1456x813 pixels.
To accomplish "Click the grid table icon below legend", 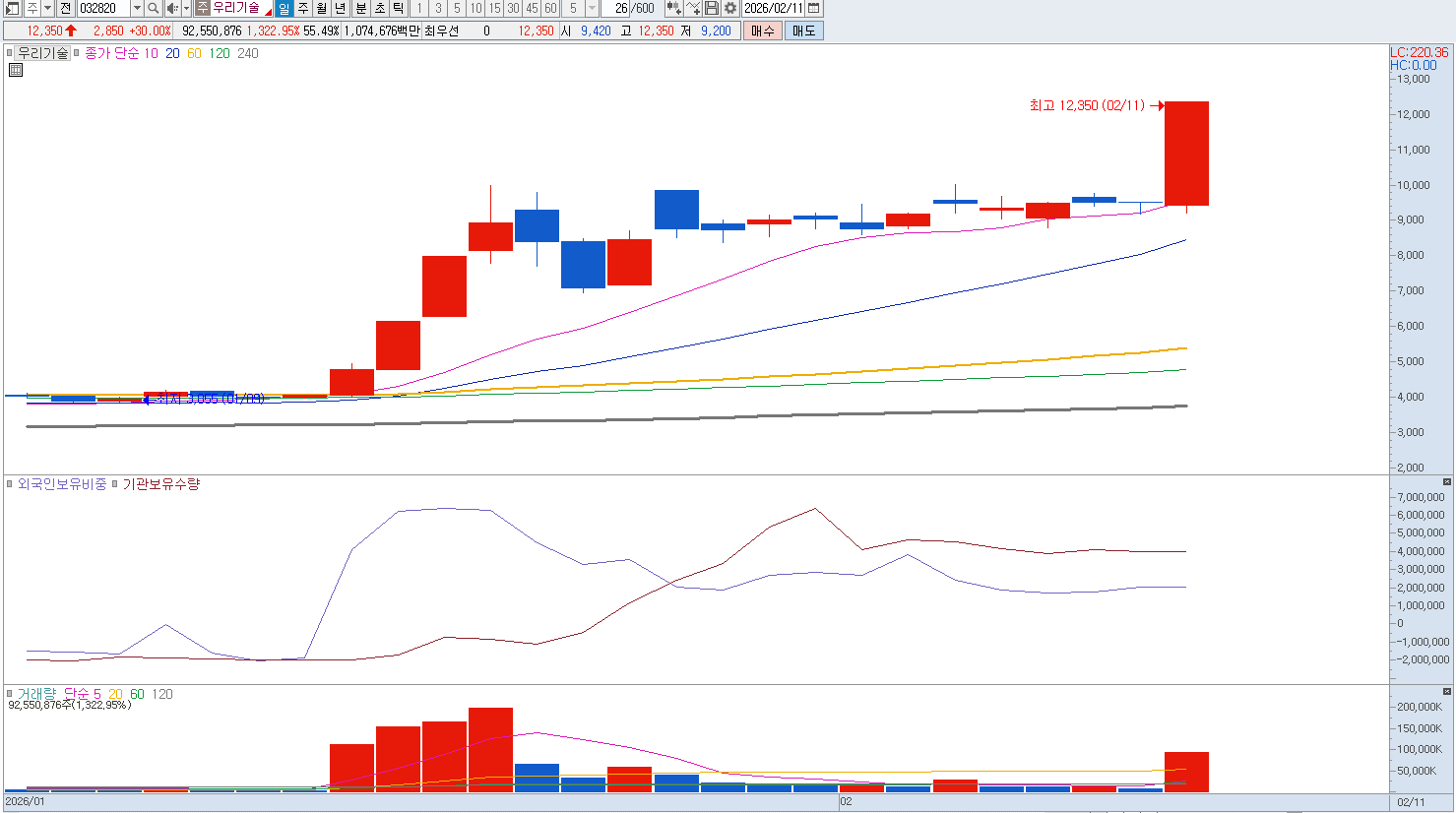I will point(16,70).
